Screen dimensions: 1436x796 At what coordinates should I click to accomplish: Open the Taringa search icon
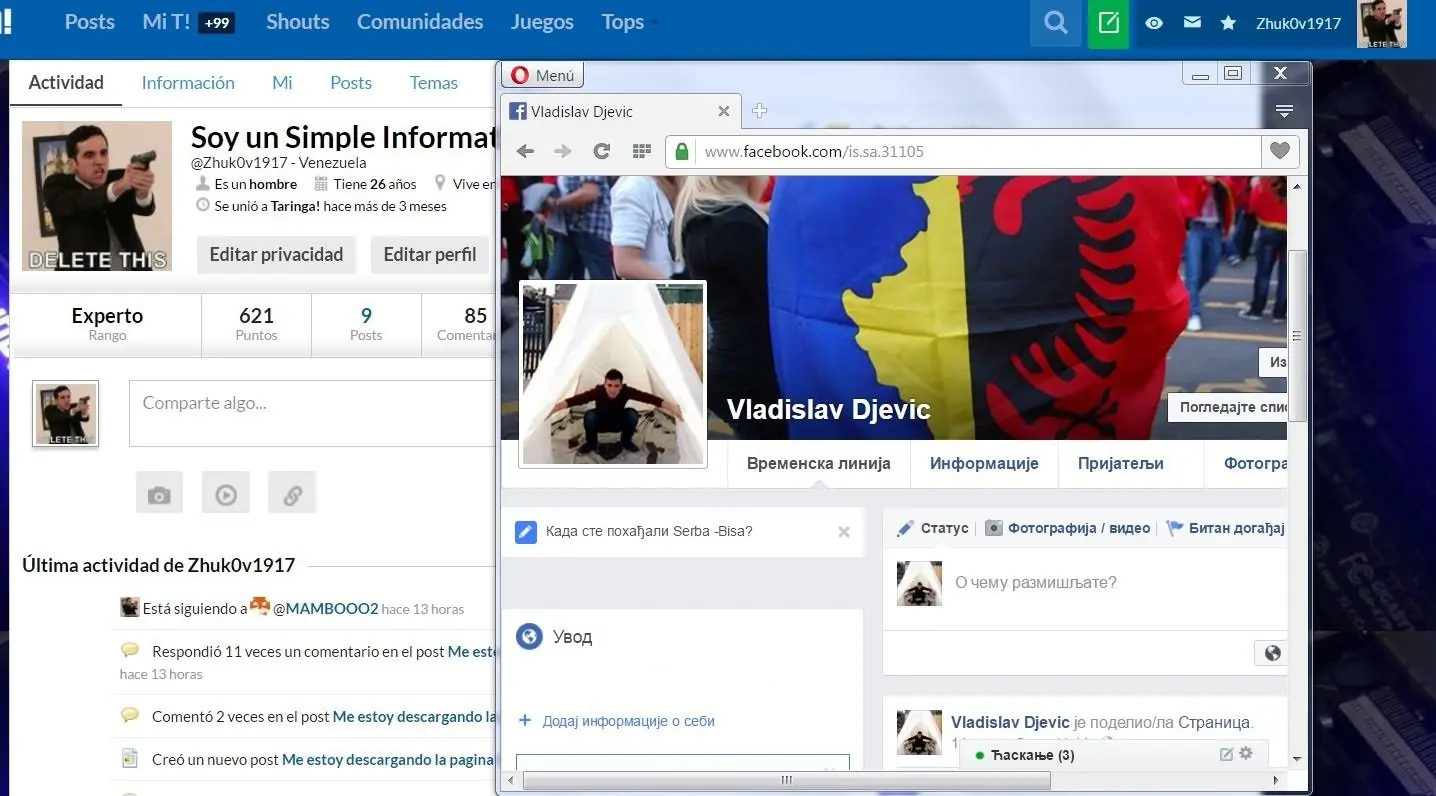pyautogui.click(x=1056, y=23)
